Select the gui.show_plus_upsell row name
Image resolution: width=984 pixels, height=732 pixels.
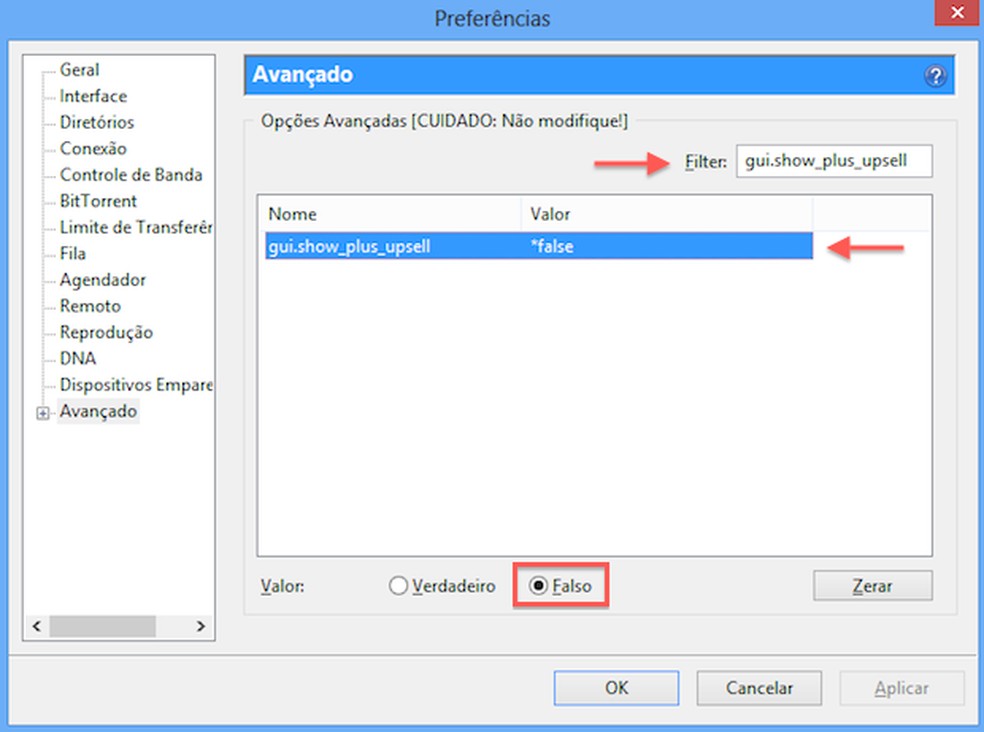349,246
